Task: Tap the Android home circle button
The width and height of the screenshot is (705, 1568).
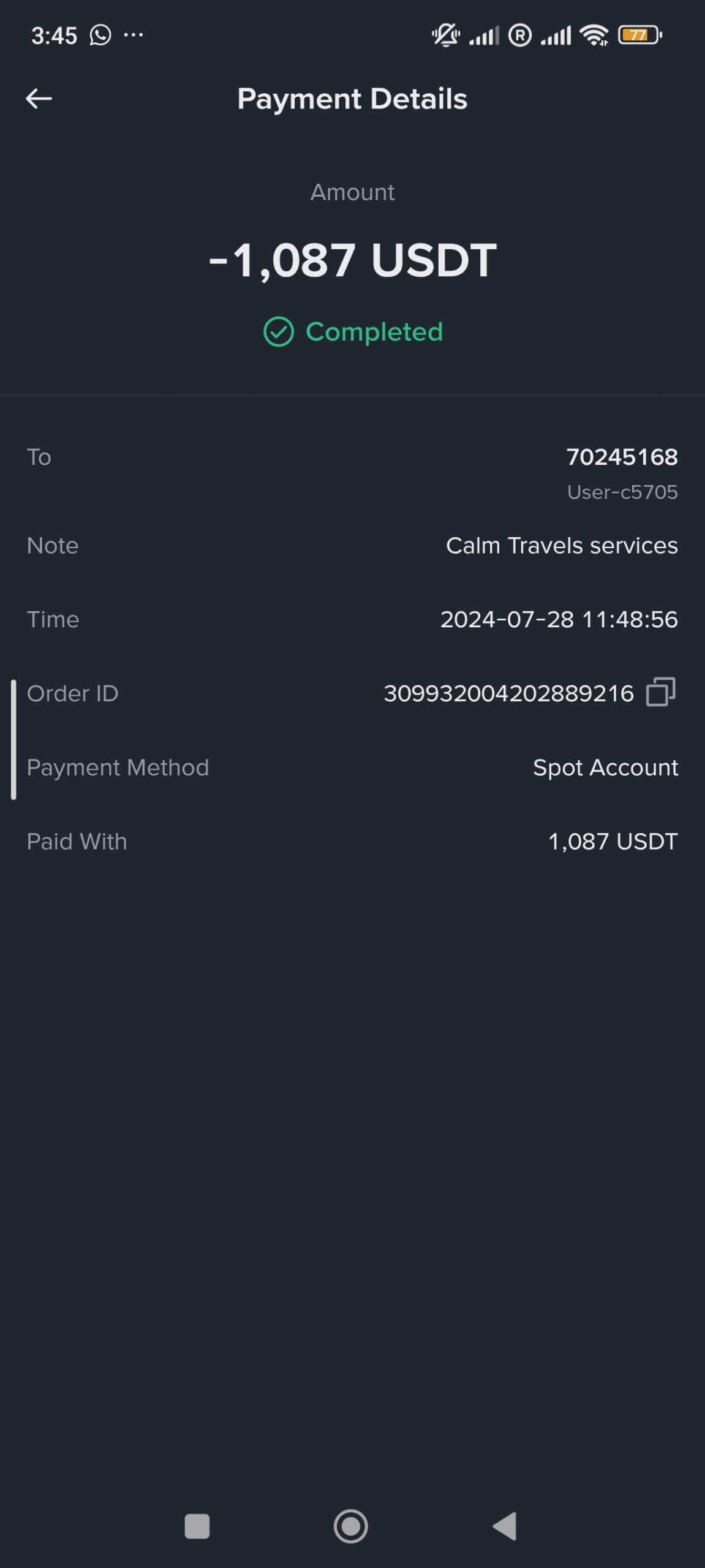Action: click(351, 1526)
